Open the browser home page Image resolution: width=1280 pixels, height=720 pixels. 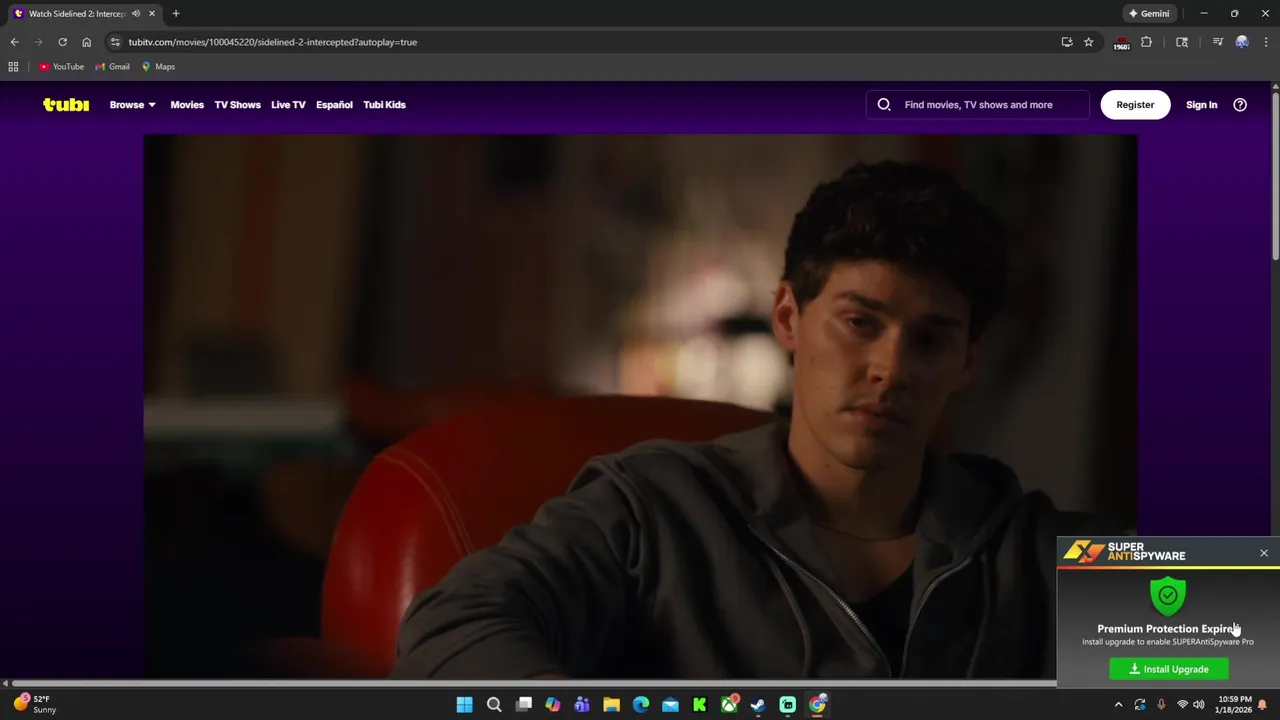click(86, 42)
